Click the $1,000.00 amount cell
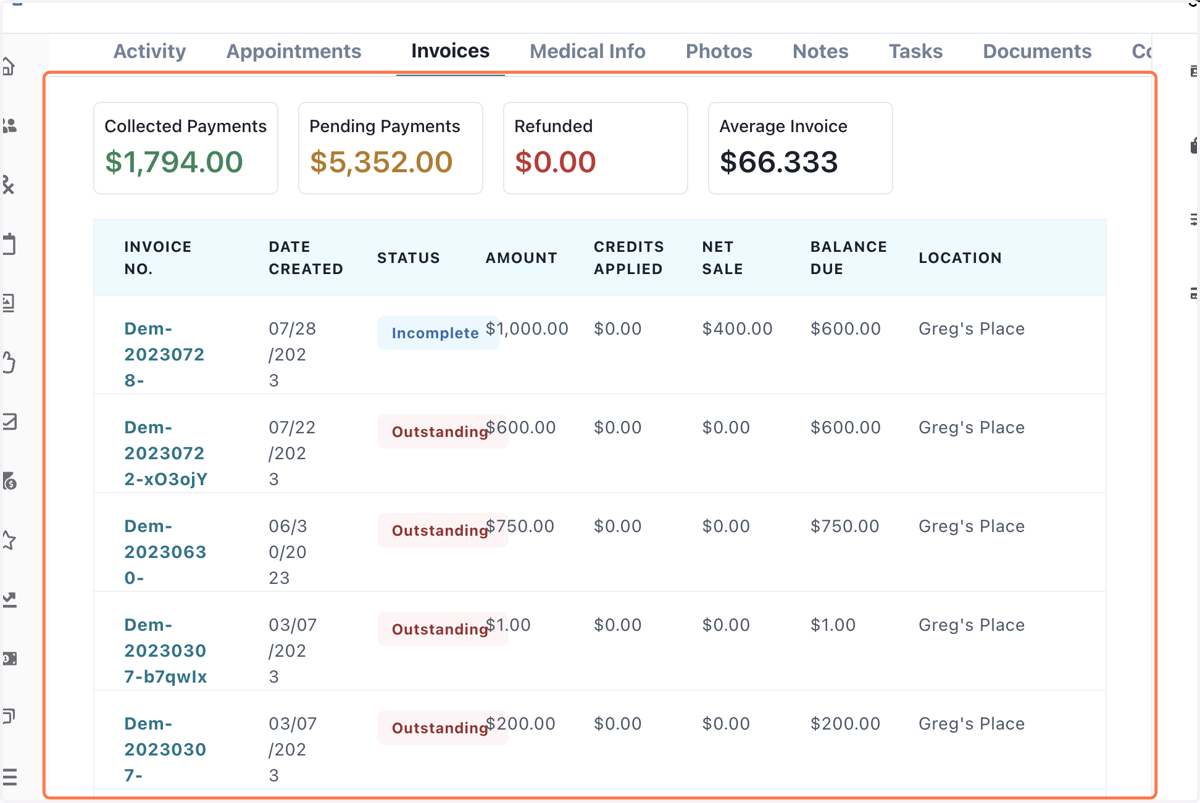The width and height of the screenshot is (1200, 803). 527,329
